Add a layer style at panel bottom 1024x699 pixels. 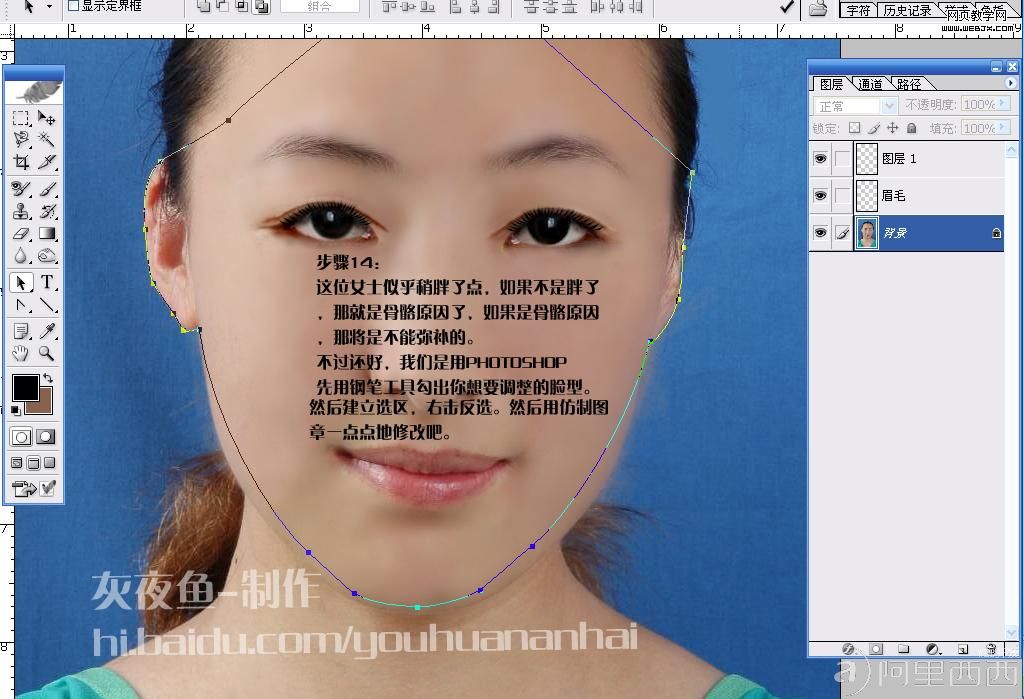pos(849,649)
